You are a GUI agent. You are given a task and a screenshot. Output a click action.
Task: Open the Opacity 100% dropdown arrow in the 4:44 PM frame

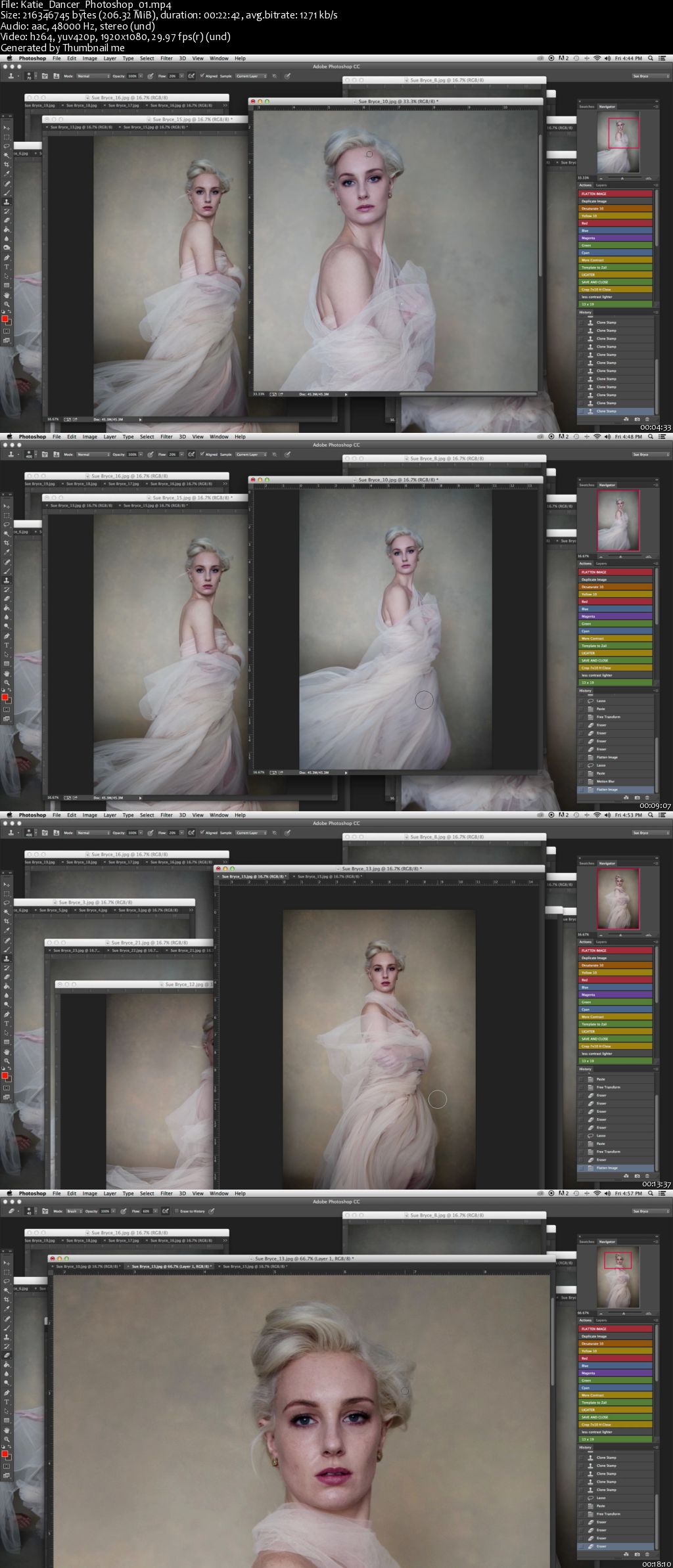click(x=141, y=76)
